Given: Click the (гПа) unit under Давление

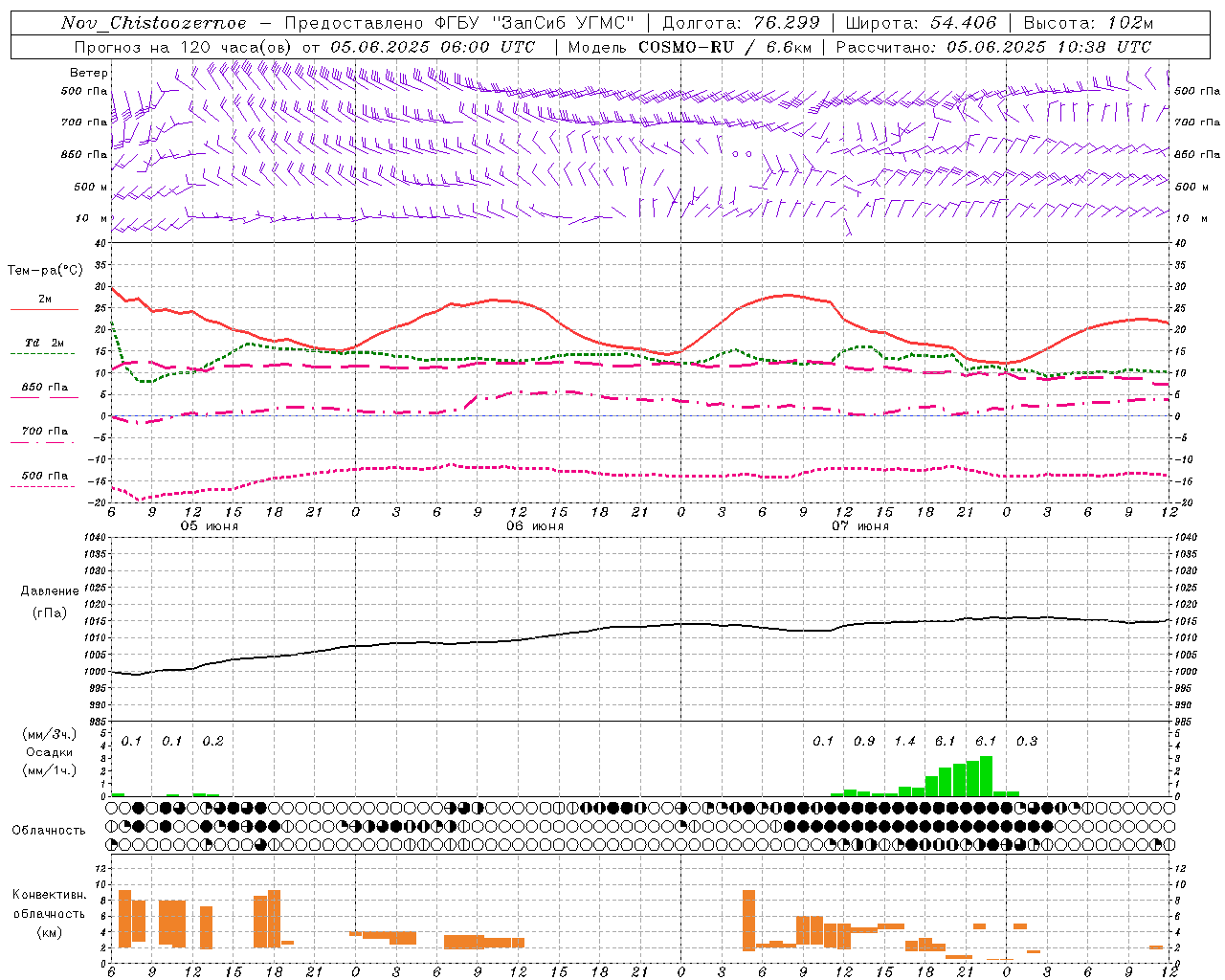Looking at the screenshot, I should (x=49, y=612).
